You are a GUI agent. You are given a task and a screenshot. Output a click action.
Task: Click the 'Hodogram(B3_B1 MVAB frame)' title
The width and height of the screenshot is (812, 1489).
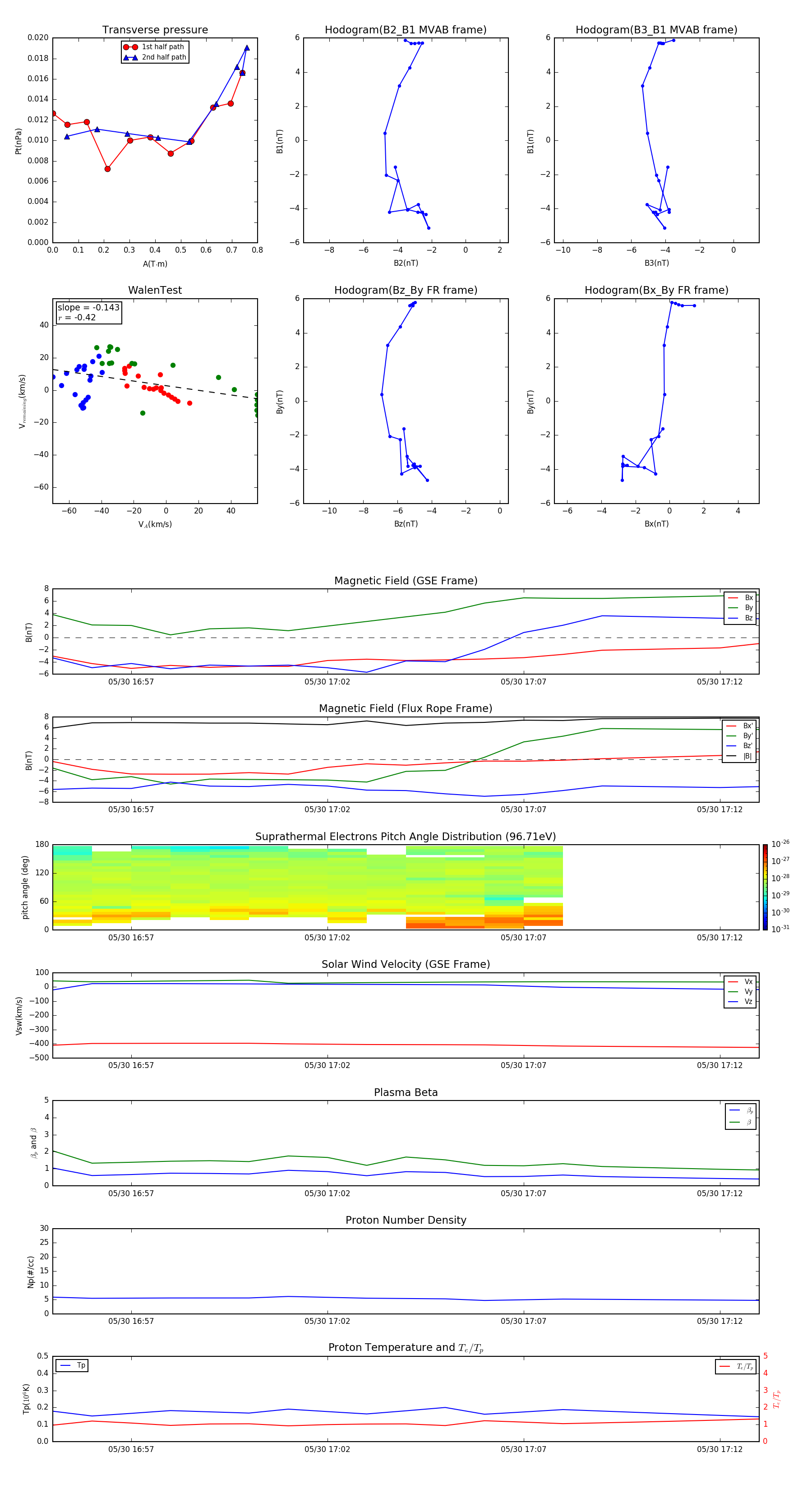pos(656,30)
